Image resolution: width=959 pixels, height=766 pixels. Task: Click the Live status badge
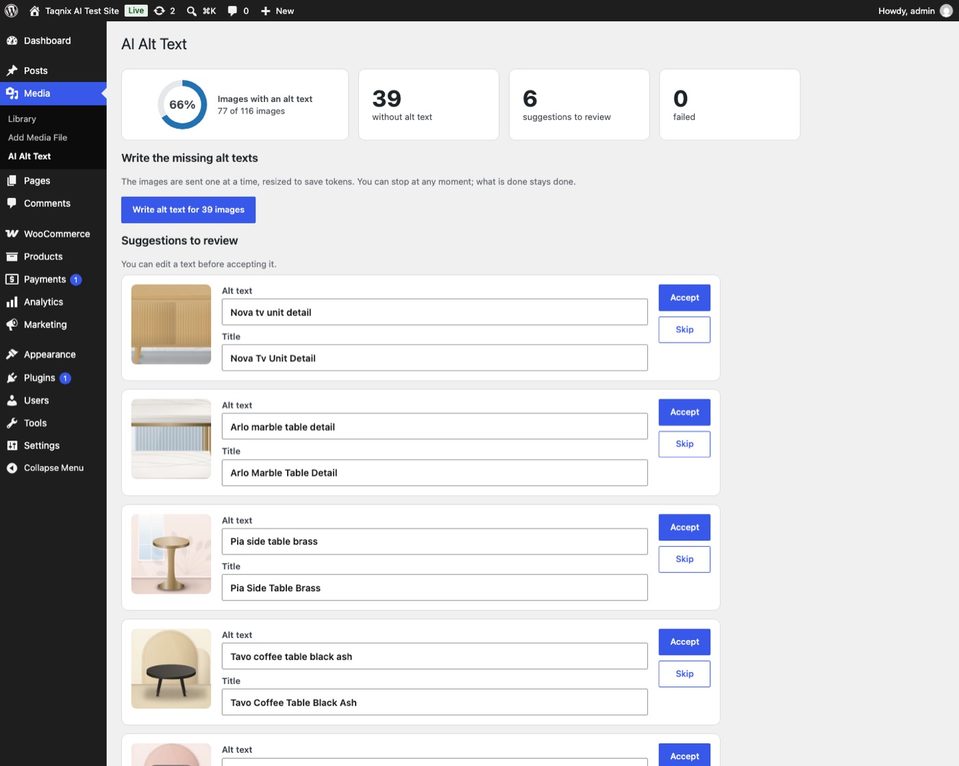click(x=136, y=11)
